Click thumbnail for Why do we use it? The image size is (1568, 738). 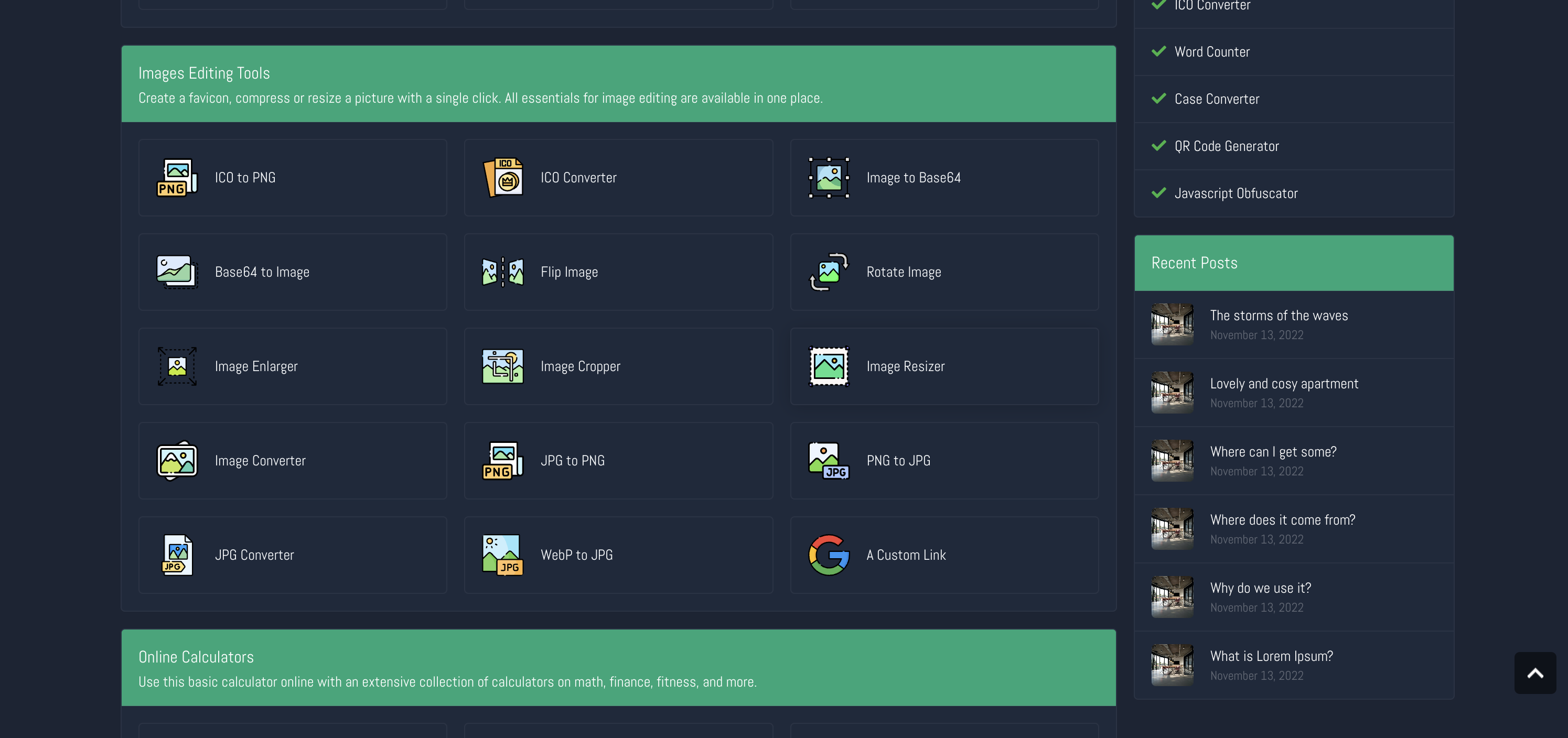[1173, 597]
